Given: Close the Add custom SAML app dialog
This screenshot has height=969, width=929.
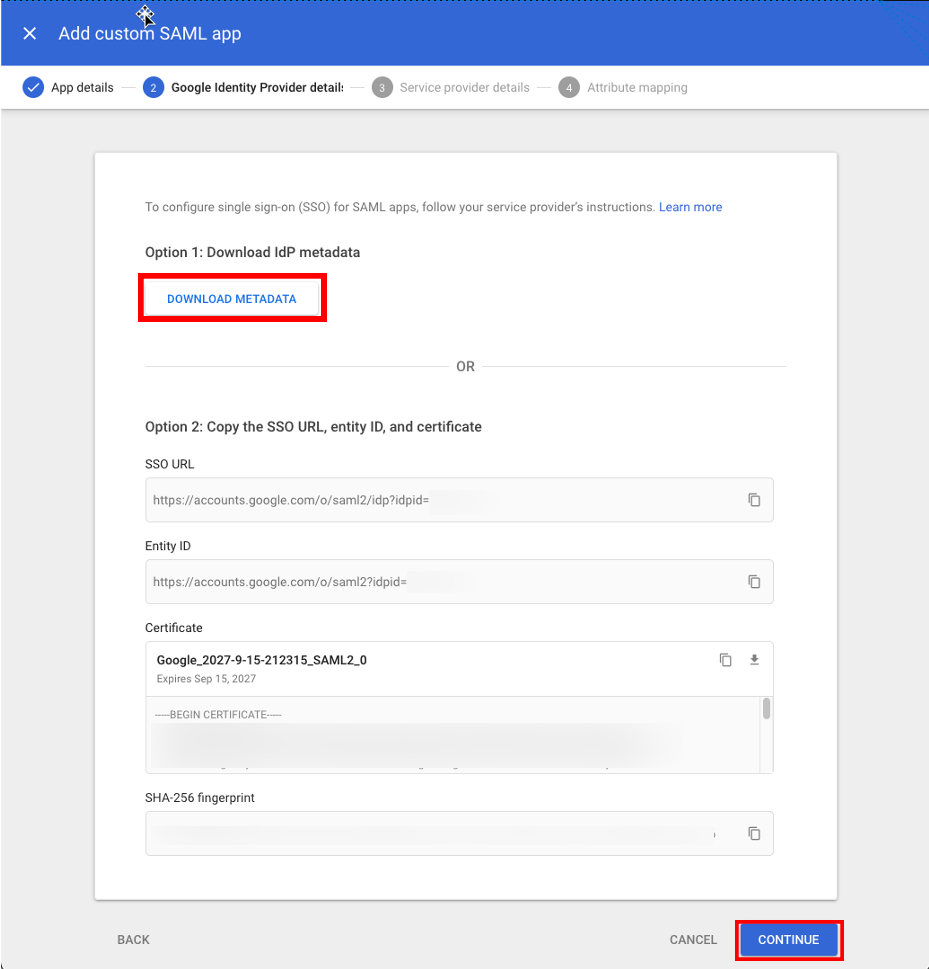Looking at the screenshot, I should (29, 33).
